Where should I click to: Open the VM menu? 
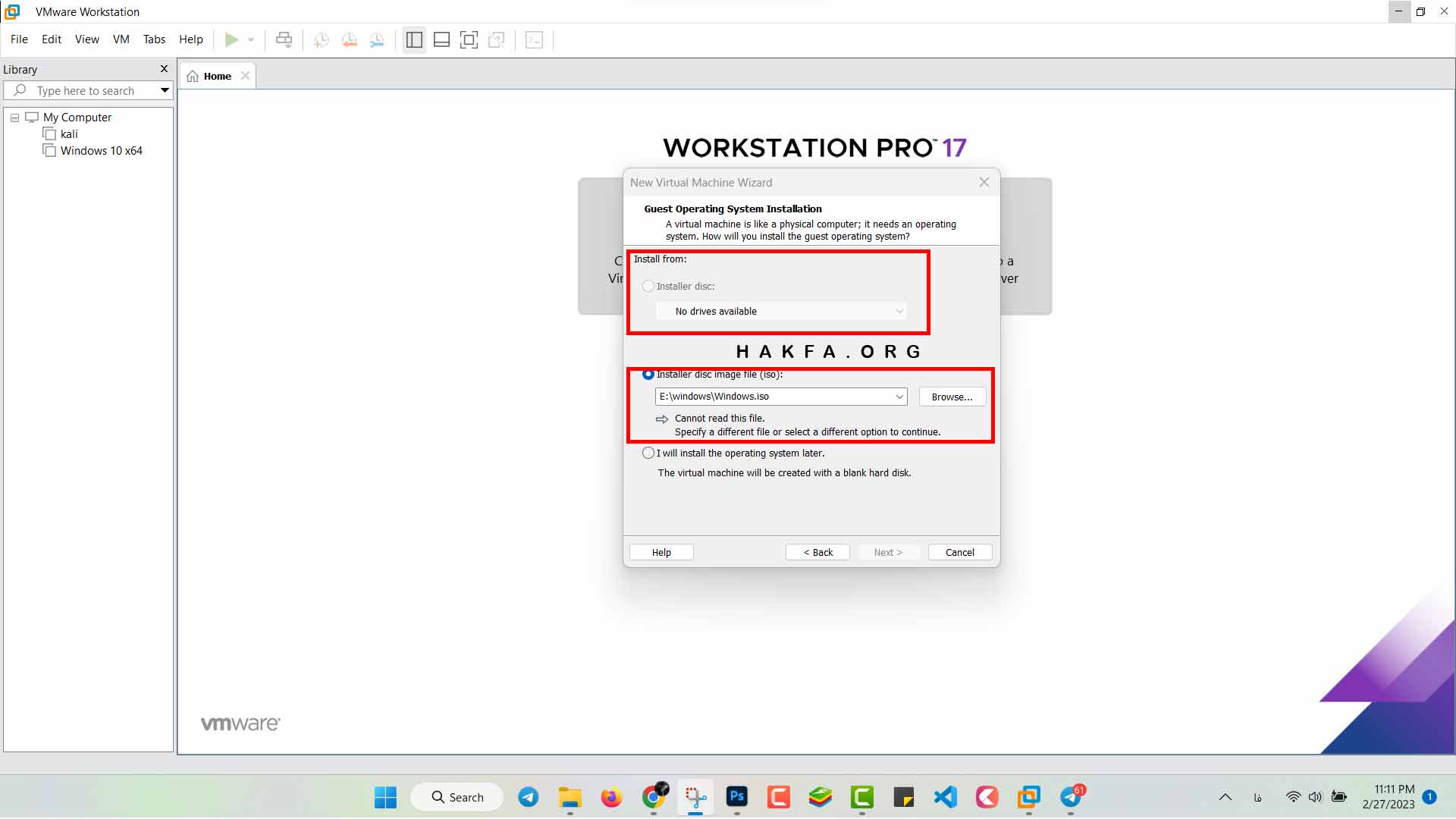[121, 39]
